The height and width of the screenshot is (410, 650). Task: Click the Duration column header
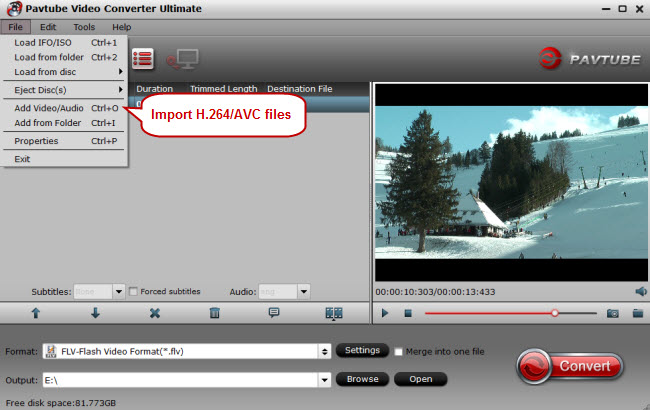[x=154, y=89]
